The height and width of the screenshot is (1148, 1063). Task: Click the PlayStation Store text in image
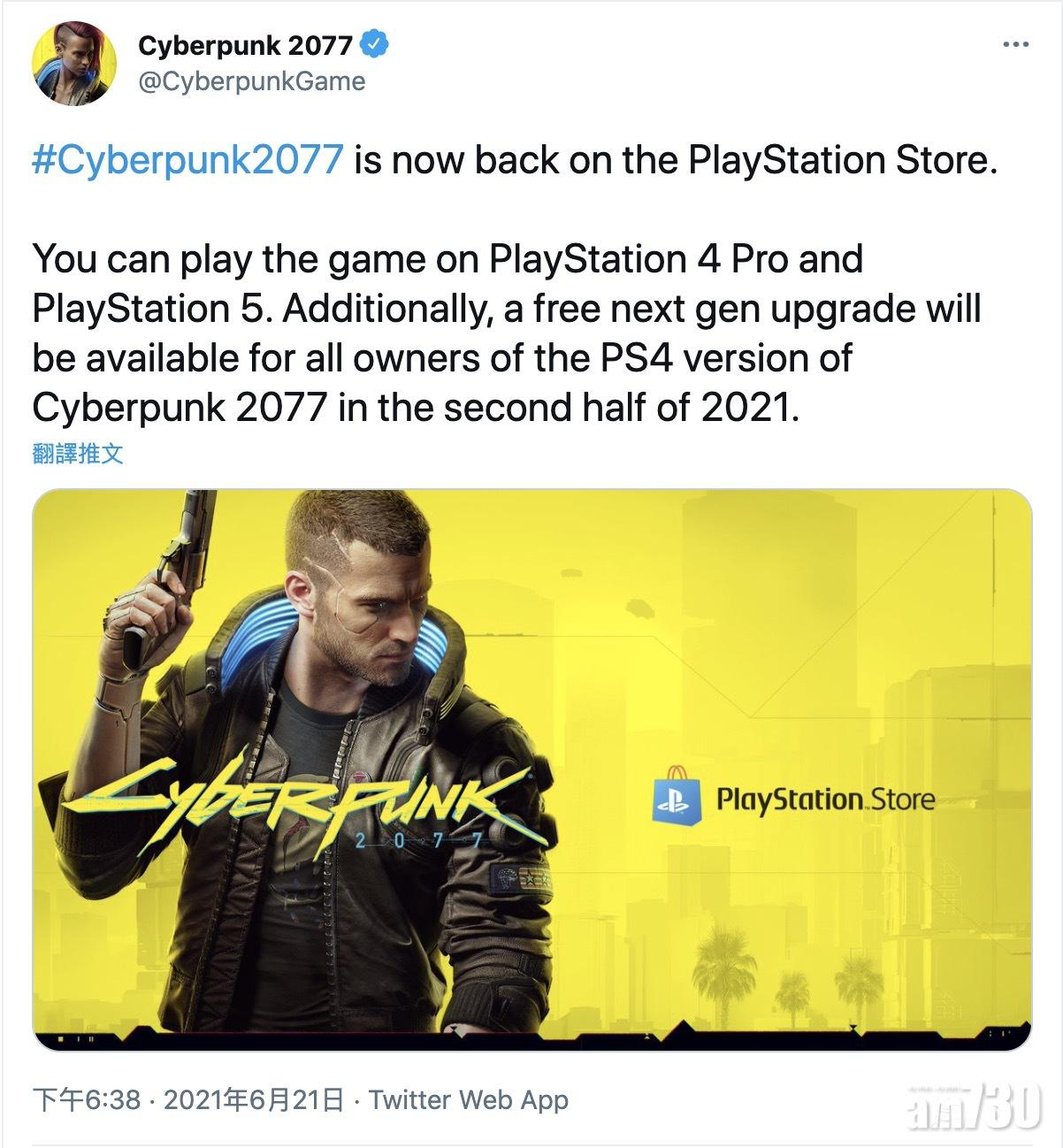[825, 800]
